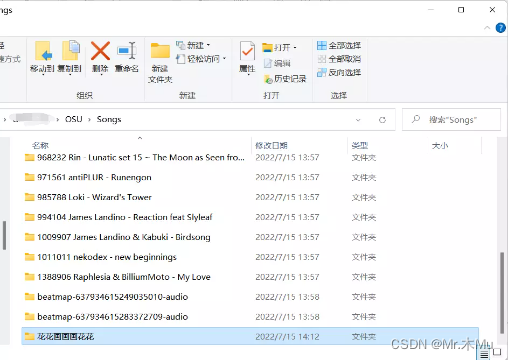Expand the breadcrumb chevron before OSU
Screen dimensions: 508x360
pyautogui.click(x=58, y=120)
